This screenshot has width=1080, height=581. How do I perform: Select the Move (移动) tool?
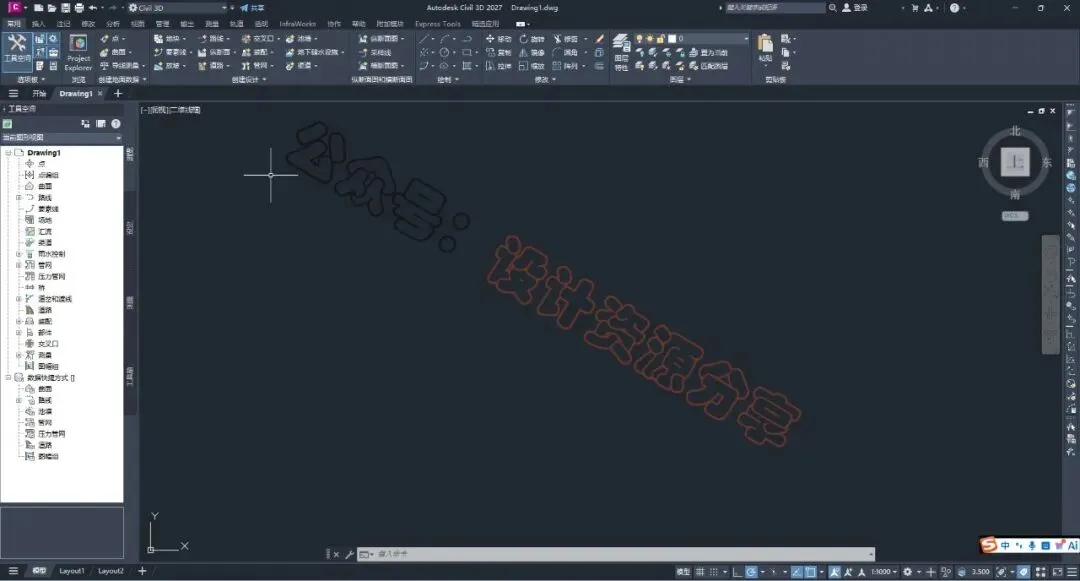tap(498, 39)
